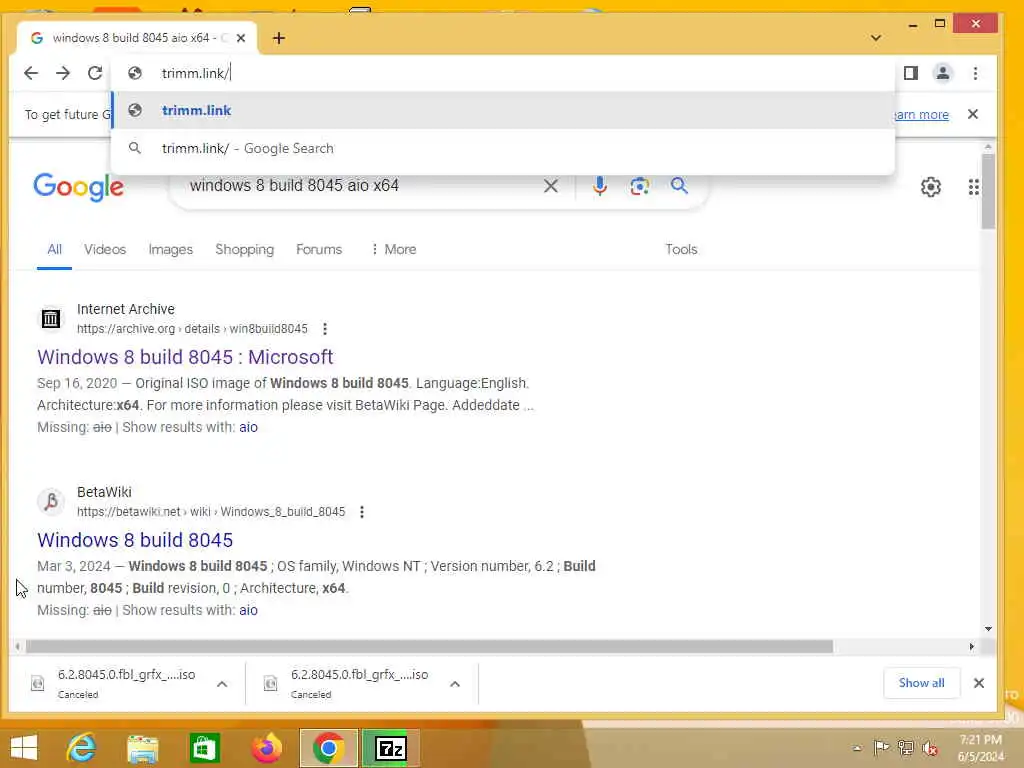Switch to Shopping results tab
The image size is (1024, 768).
[244, 249]
